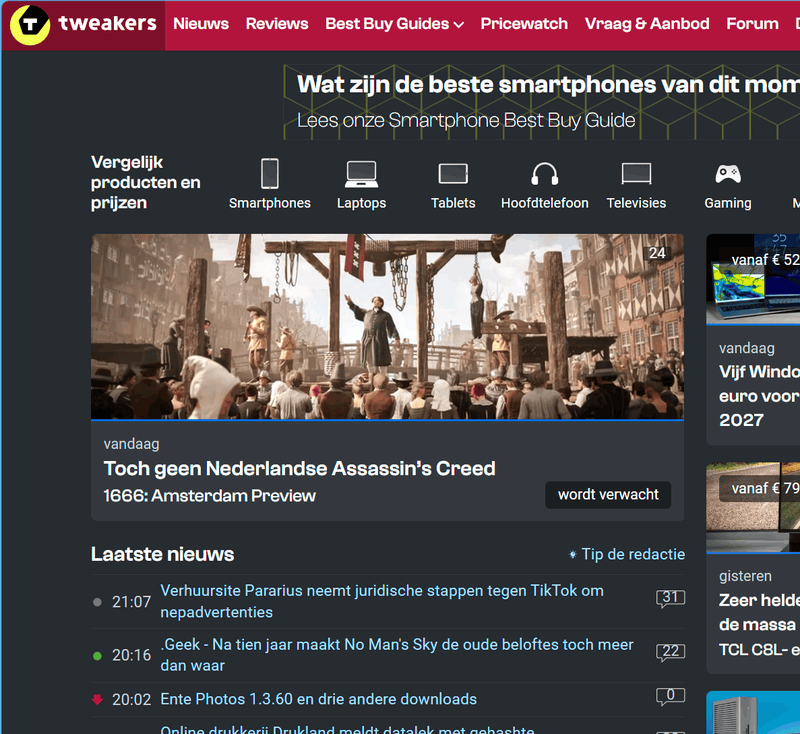Open the mini PC thumbnail in the sidebar

[x=753, y=713]
